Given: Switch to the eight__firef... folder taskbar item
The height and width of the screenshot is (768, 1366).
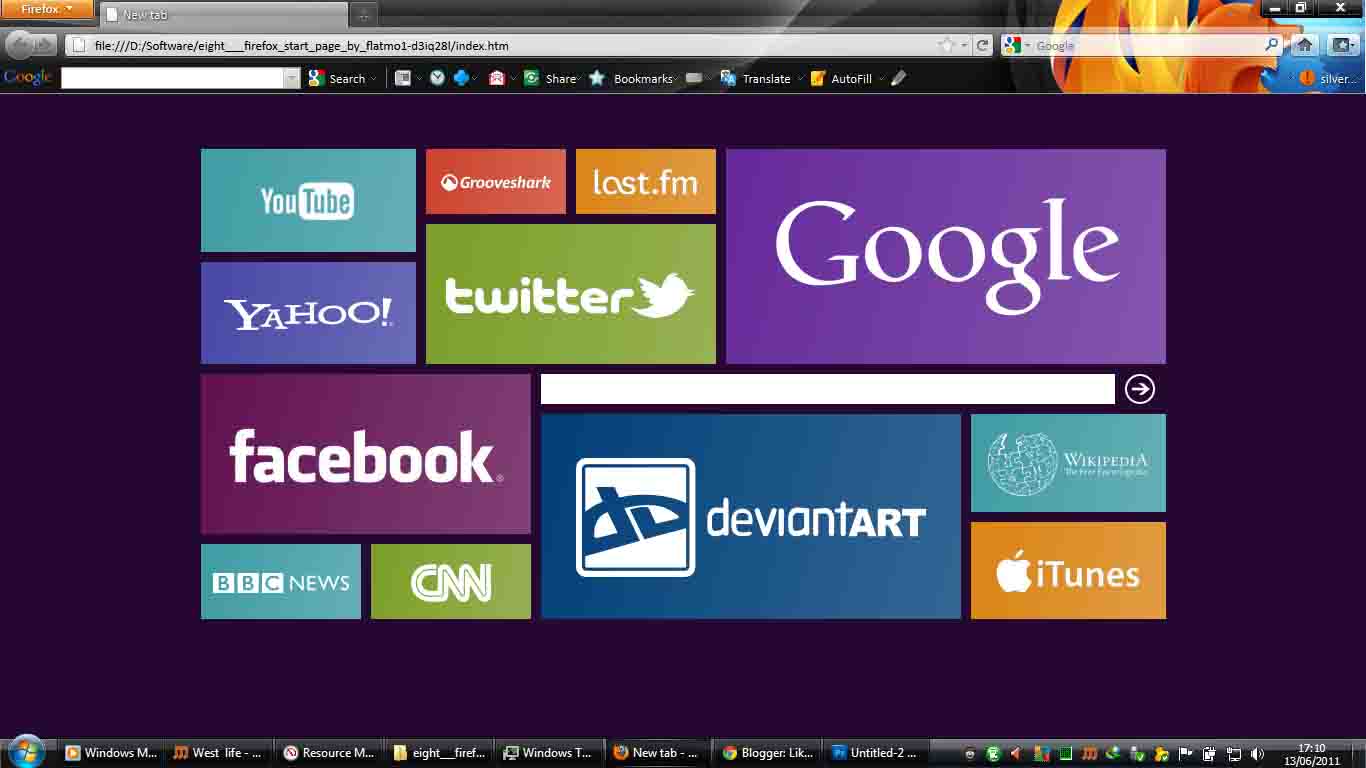Looking at the screenshot, I should [x=440, y=753].
